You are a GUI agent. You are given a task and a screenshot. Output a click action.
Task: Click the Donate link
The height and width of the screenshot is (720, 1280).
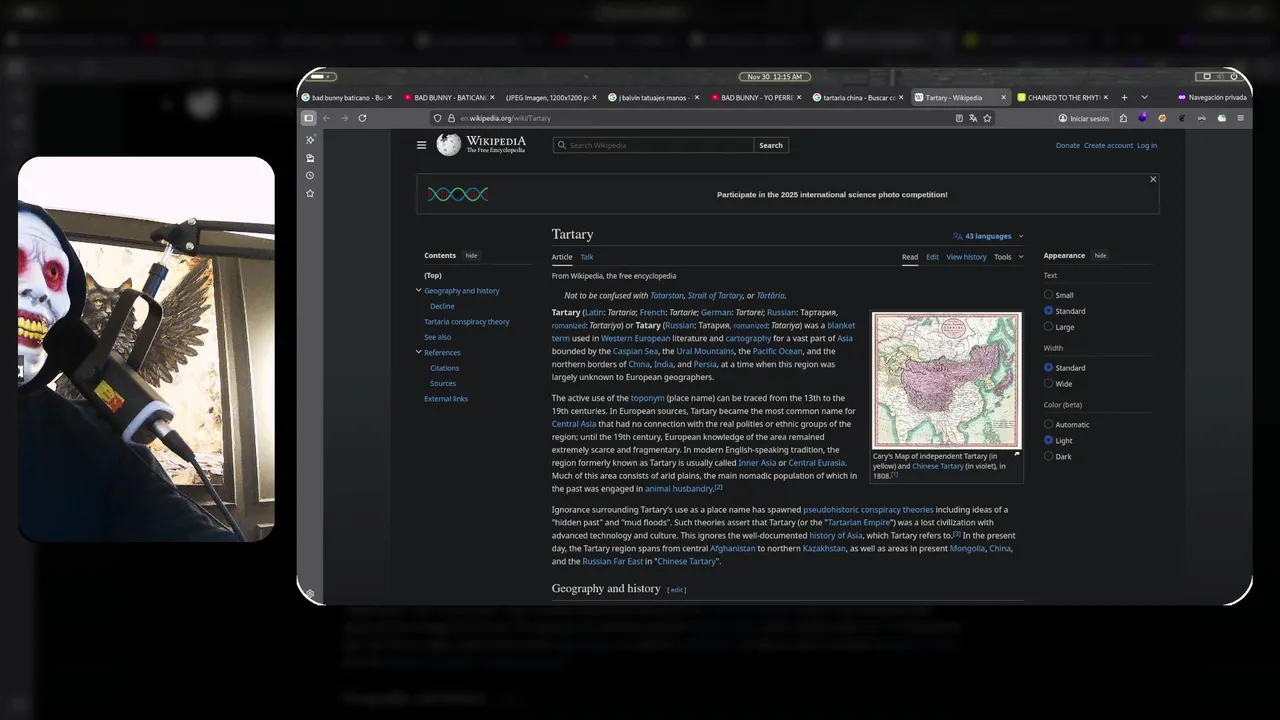(1068, 146)
